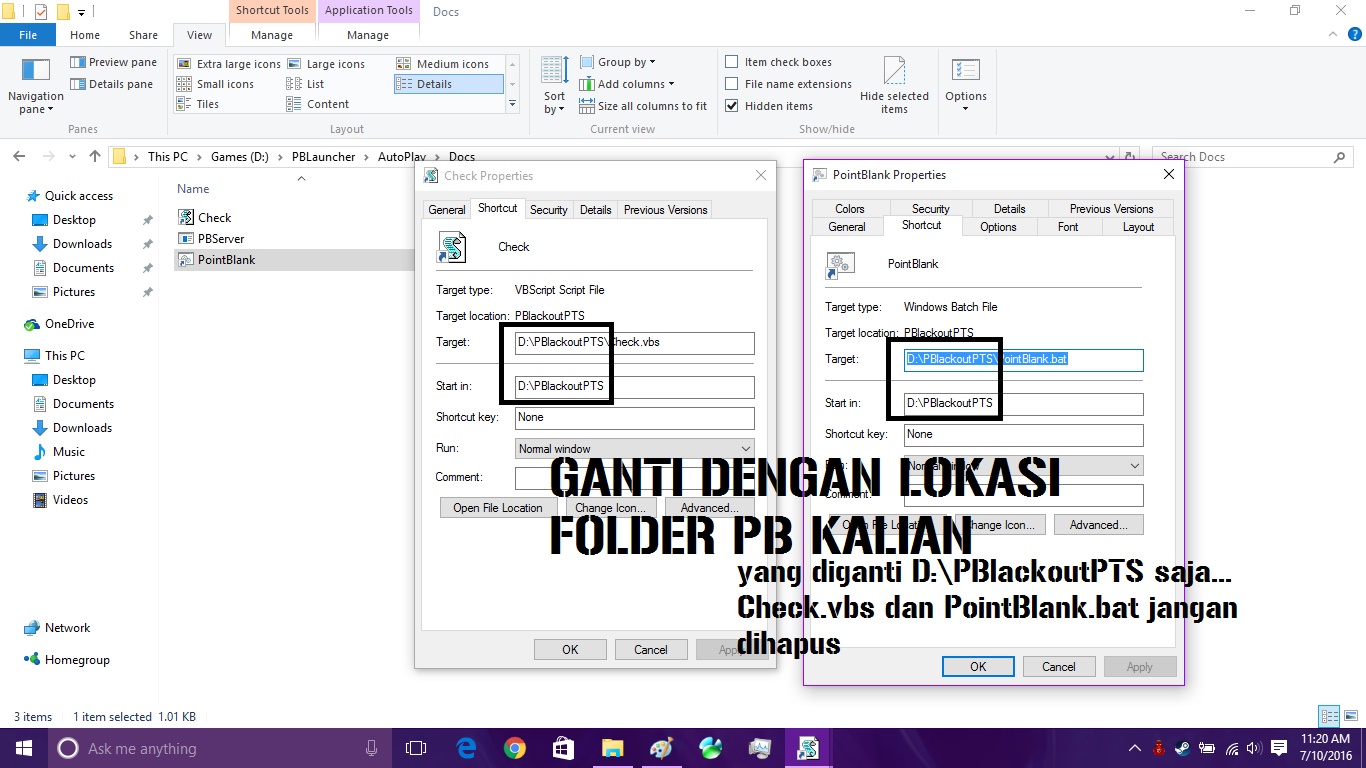Choose the Tiles layout
Image resolution: width=1366 pixels, height=768 pixels.
click(198, 104)
